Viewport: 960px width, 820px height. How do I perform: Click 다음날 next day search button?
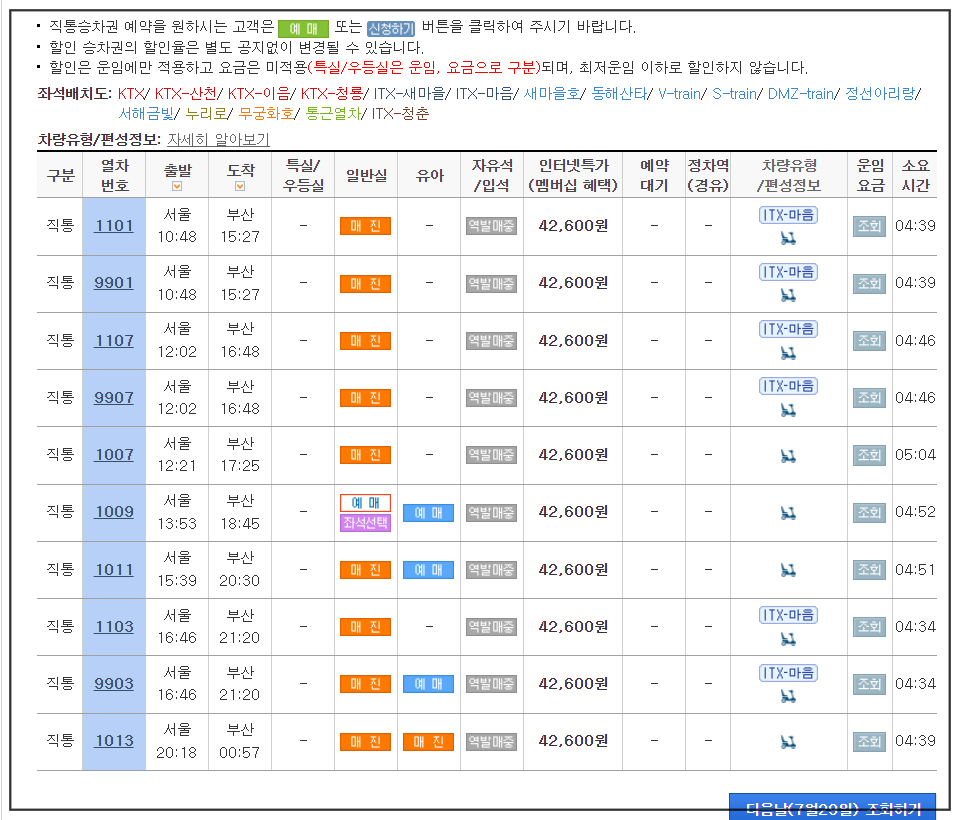click(x=833, y=807)
